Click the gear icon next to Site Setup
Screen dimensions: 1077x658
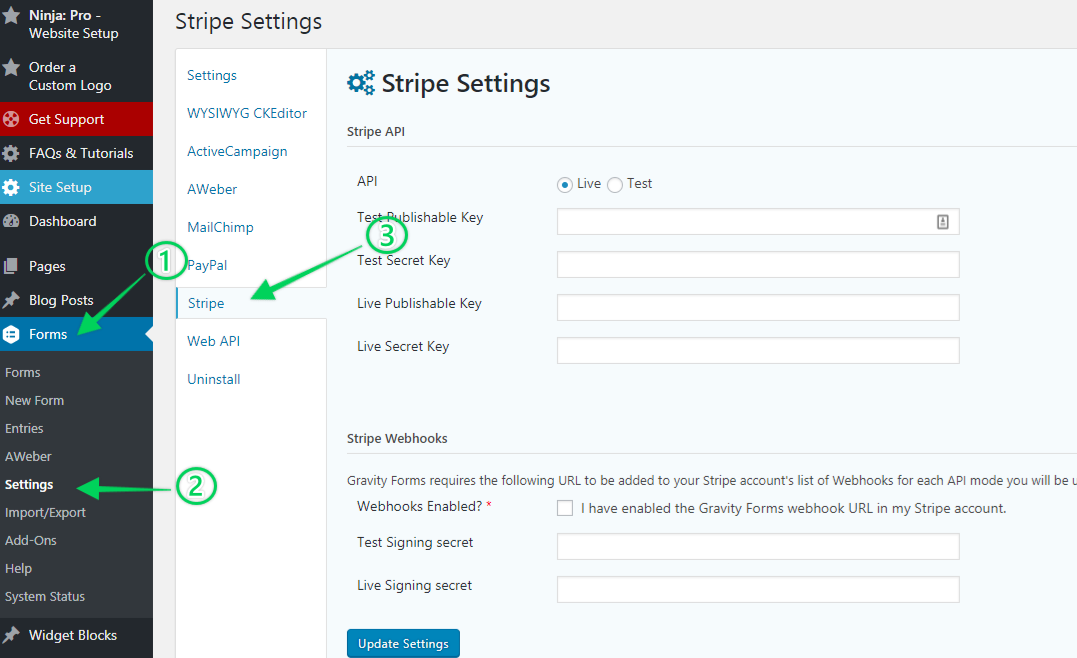[x=11, y=187]
